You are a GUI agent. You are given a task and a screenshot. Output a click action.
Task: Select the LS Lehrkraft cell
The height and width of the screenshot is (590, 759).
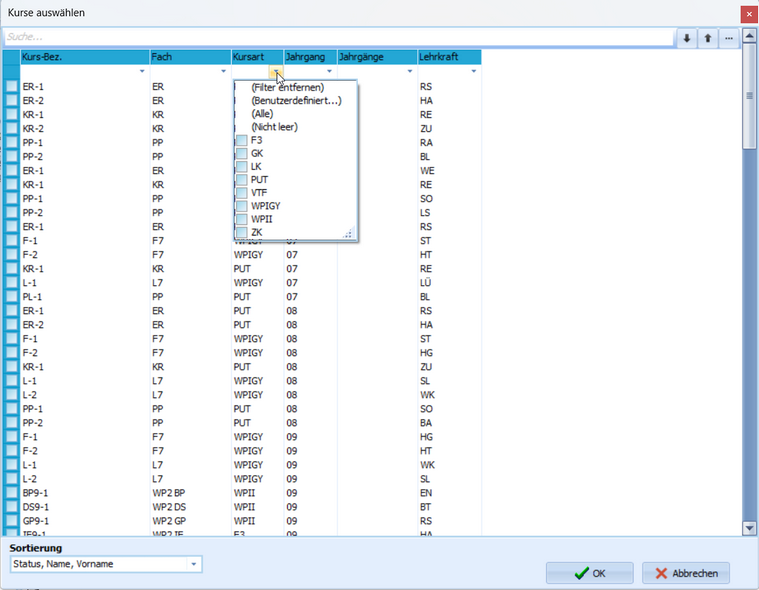(449, 213)
